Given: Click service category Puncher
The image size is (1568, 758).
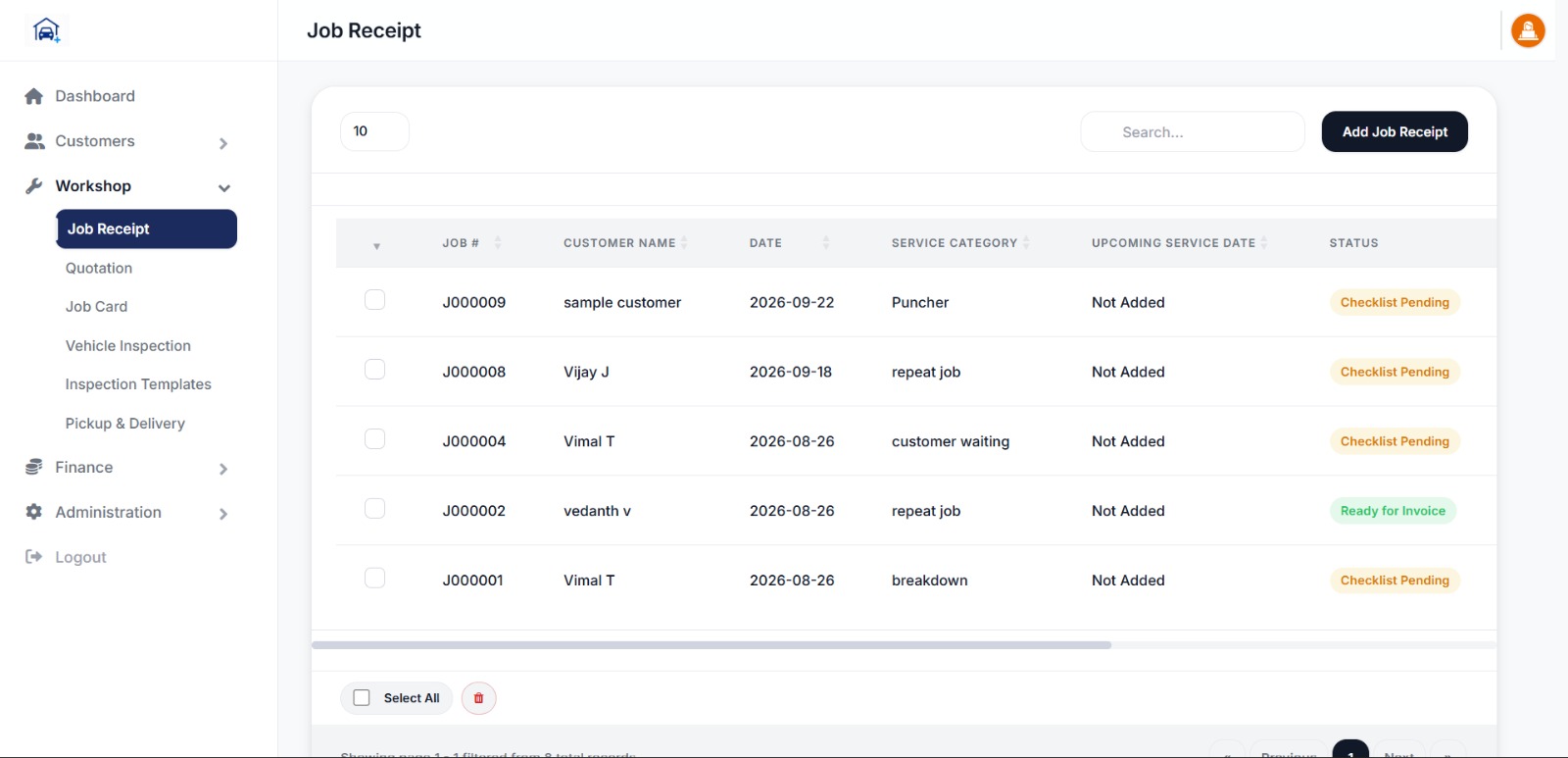Looking at the screenshot, I should point(920,302).
